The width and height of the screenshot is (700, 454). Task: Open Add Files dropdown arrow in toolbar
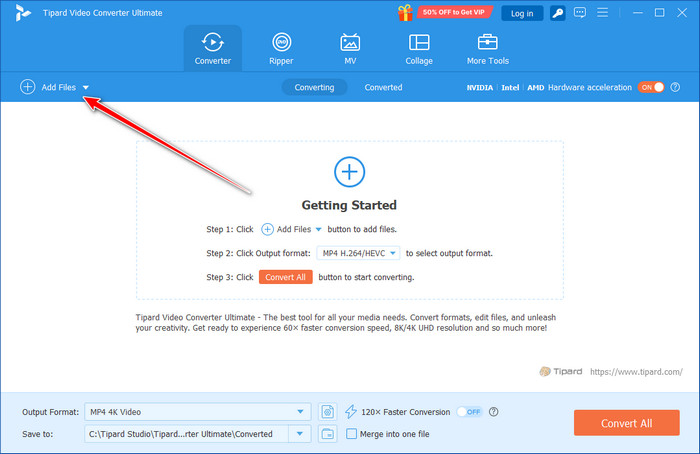pyautogui.click(x=86, y=88)
